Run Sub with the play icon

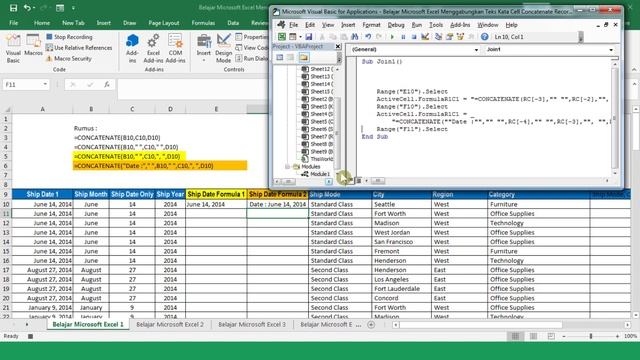click(392, 37)
